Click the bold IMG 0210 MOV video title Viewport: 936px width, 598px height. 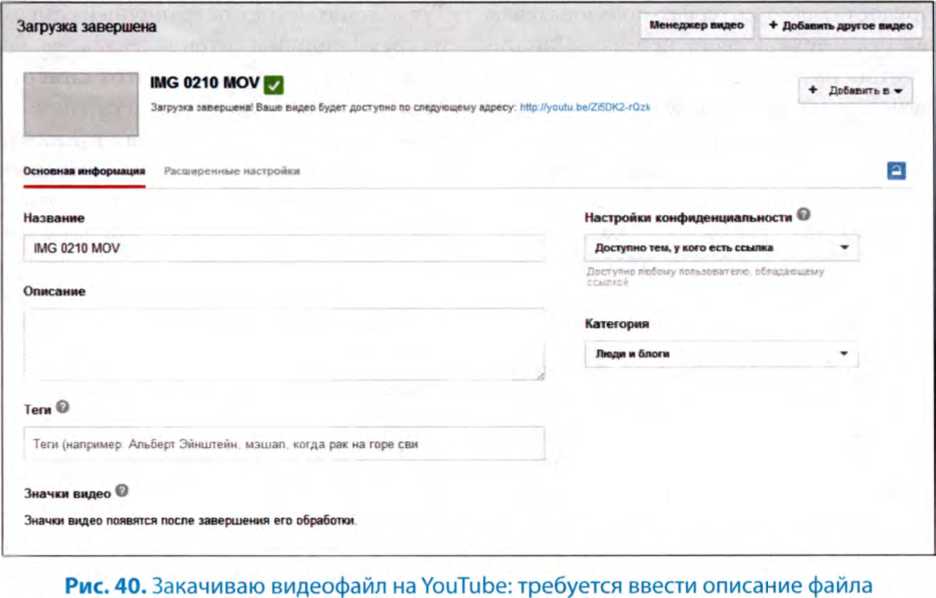pos(205,83)
